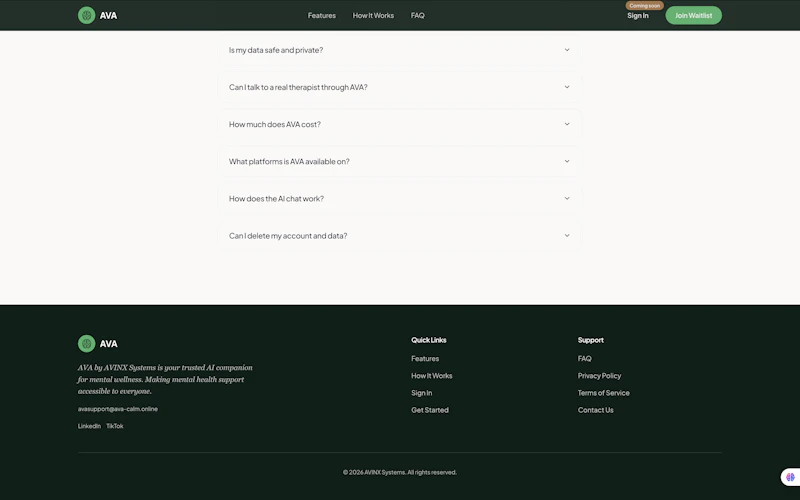This screenshot has width=800, height=500.
Task: Expand chevron for 'How much does AVA cost?'
Action: click(567, 124)
